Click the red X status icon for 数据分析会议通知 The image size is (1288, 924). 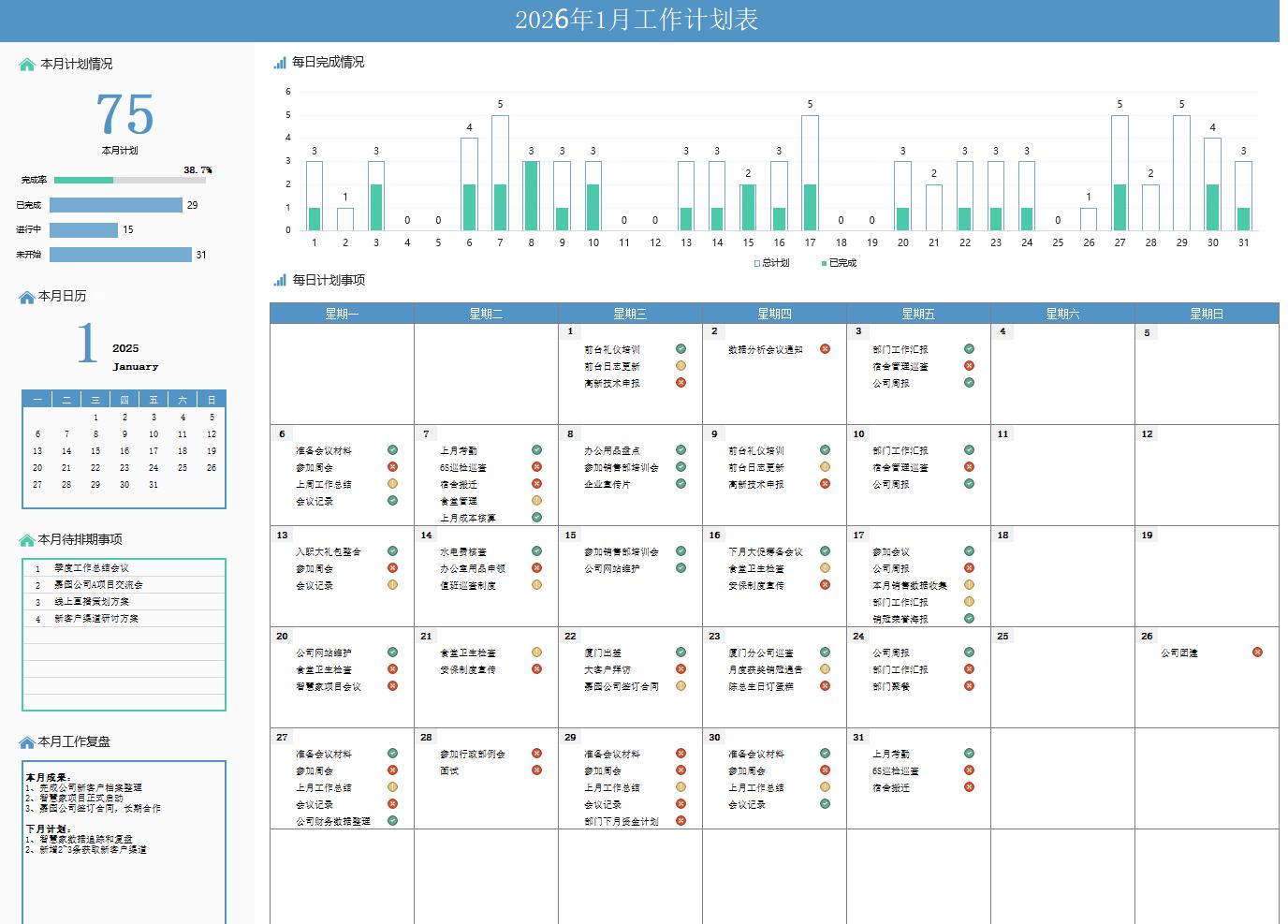[825, 349]
